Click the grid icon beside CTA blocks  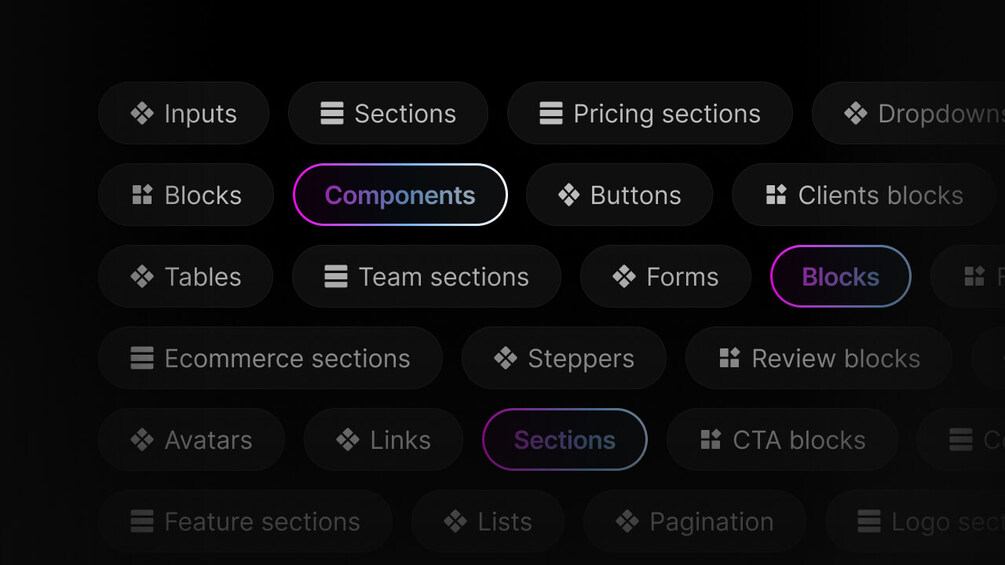point(710,440)
